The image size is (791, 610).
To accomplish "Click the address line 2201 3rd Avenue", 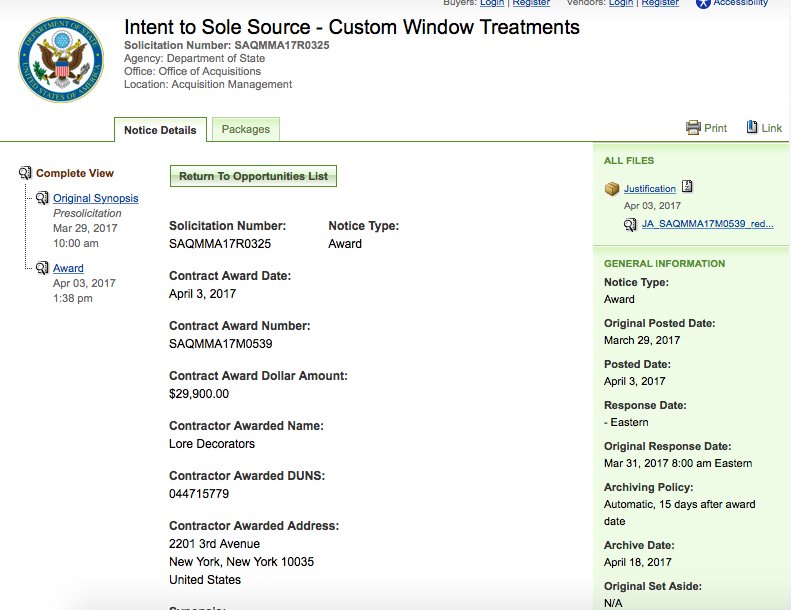I will [x=214, y=543].
